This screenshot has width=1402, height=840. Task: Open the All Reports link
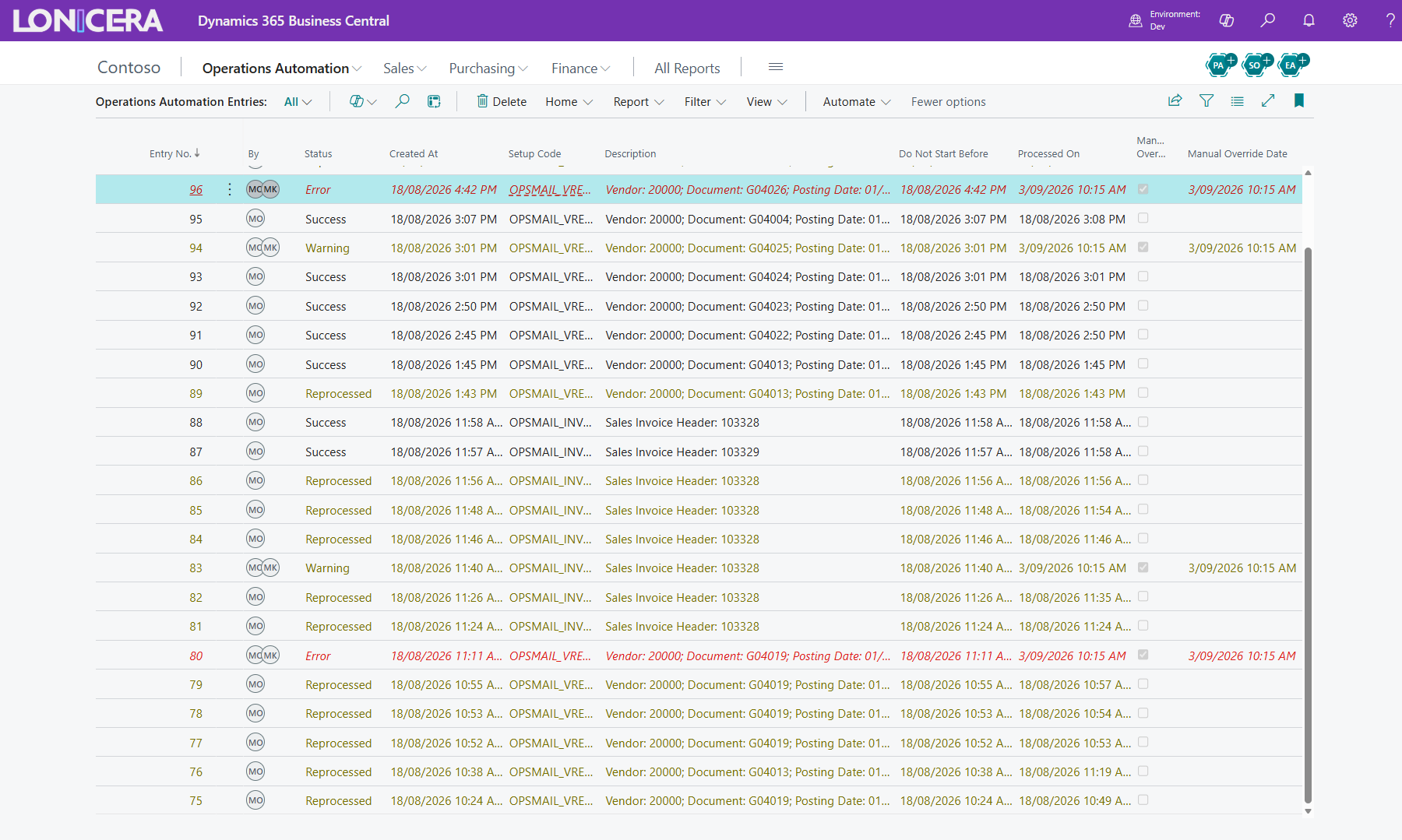(x=687, y=69)
